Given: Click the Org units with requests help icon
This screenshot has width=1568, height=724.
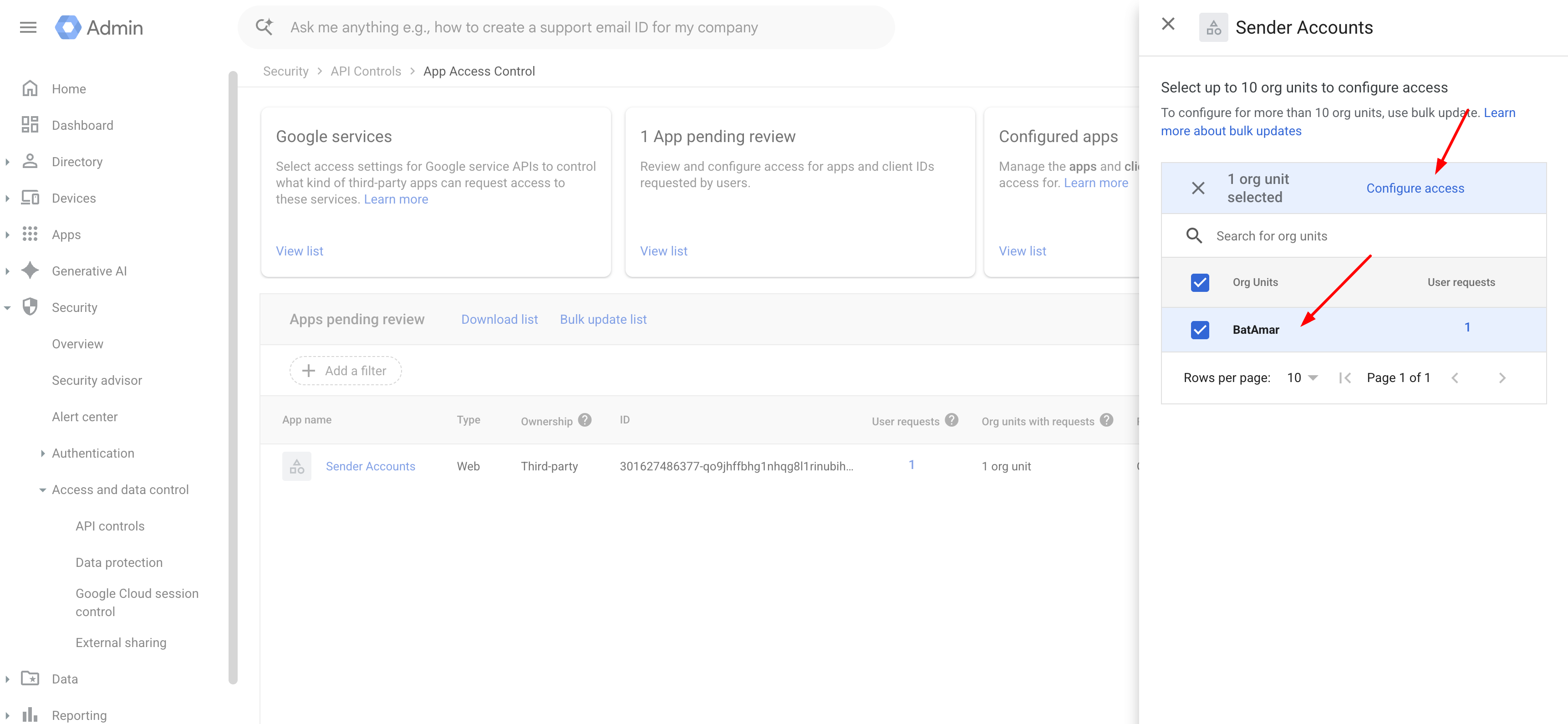Looking at the screenshot, I should coord(1107,420).
